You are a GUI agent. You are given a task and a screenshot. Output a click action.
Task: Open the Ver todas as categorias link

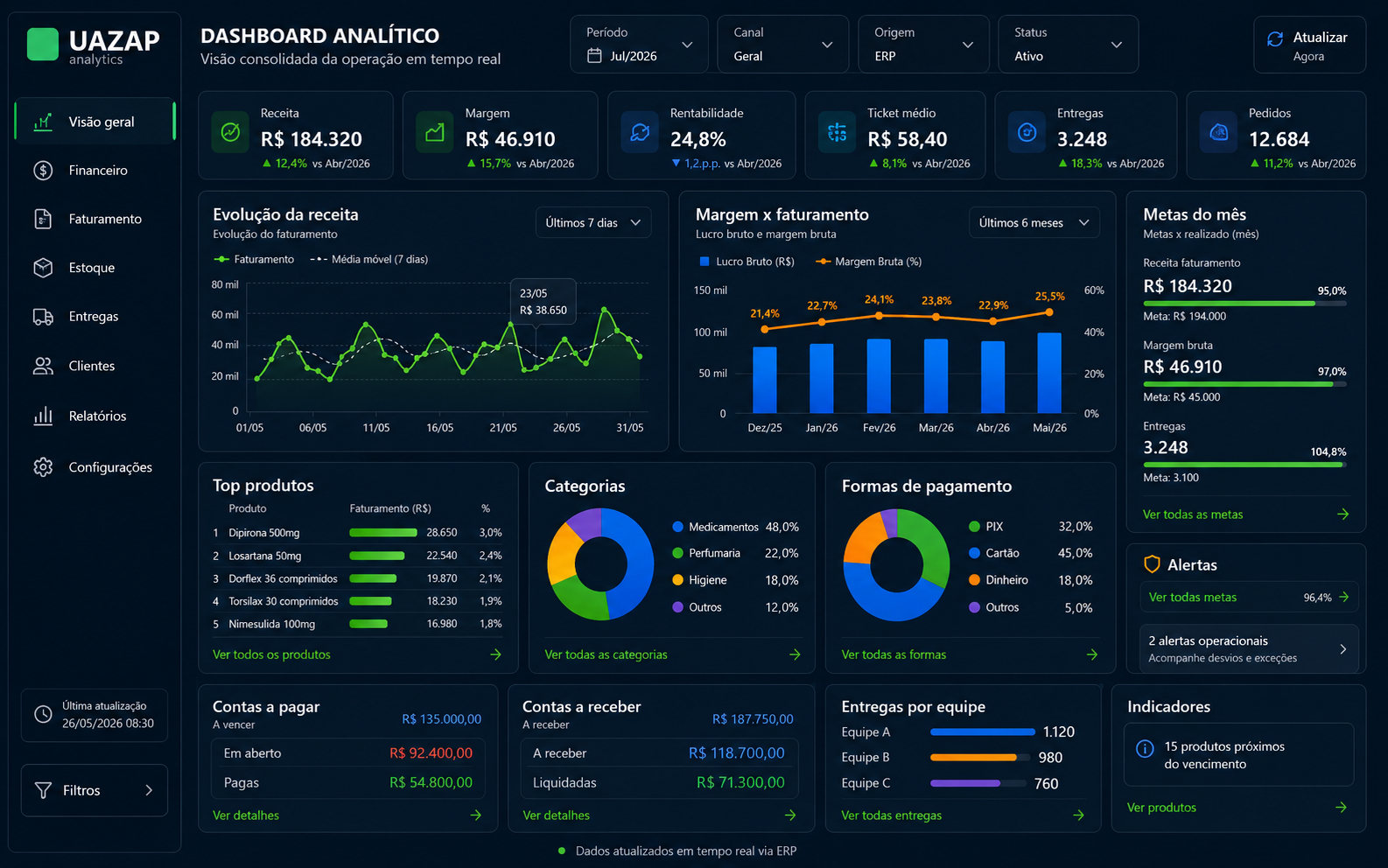point(606,654)
